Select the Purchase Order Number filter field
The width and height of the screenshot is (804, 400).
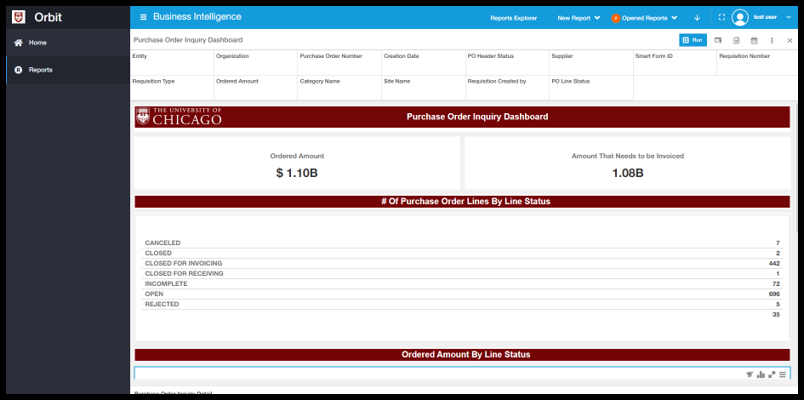[339, 63]
